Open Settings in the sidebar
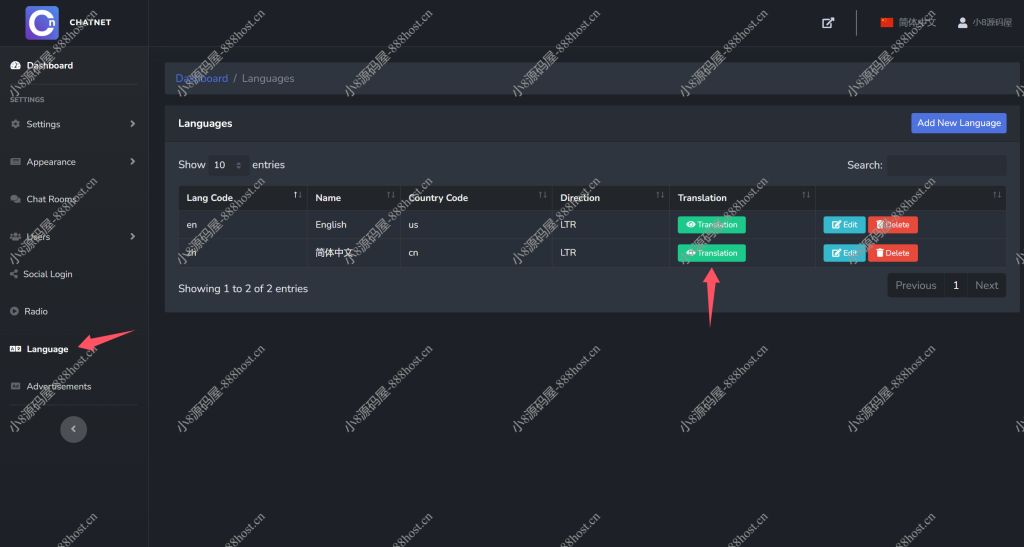The height and width of the screenshot is (547, 1024). (x=73, y=124)
